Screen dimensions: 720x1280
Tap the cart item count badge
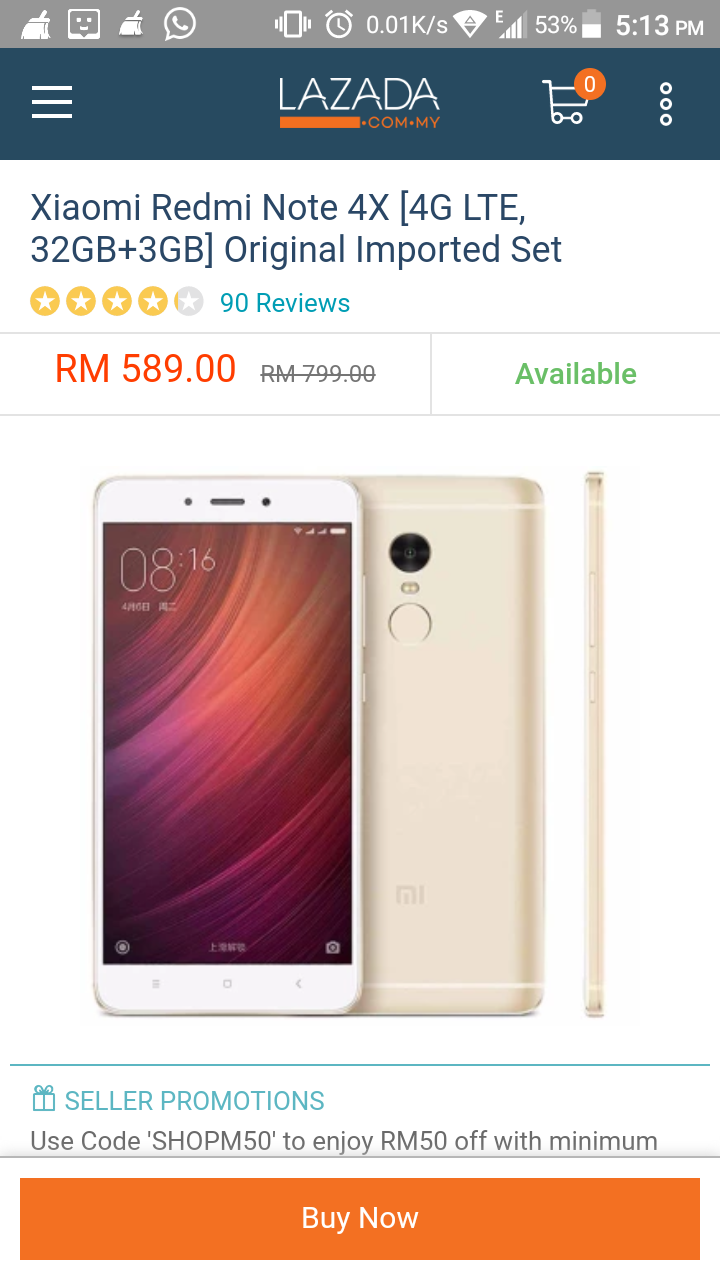(x=589, y=85)
